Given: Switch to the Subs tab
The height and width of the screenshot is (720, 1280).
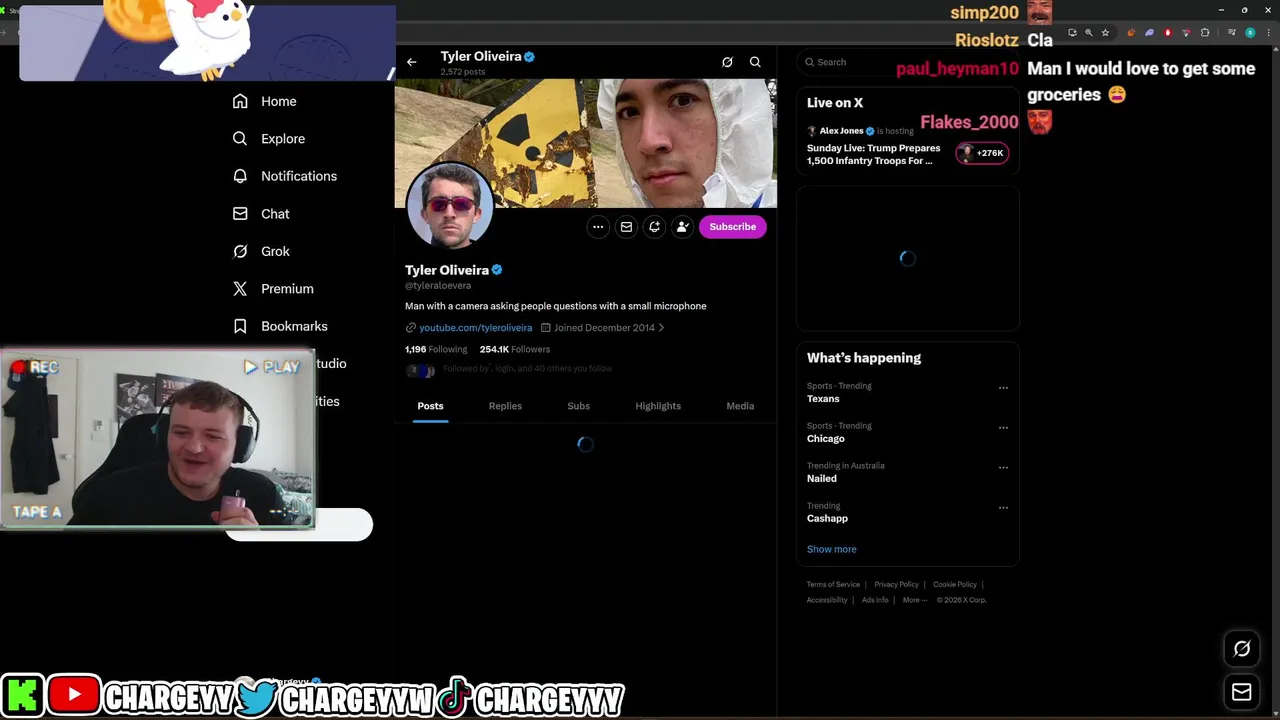Looking at the screenshot, I should (578, 406).
